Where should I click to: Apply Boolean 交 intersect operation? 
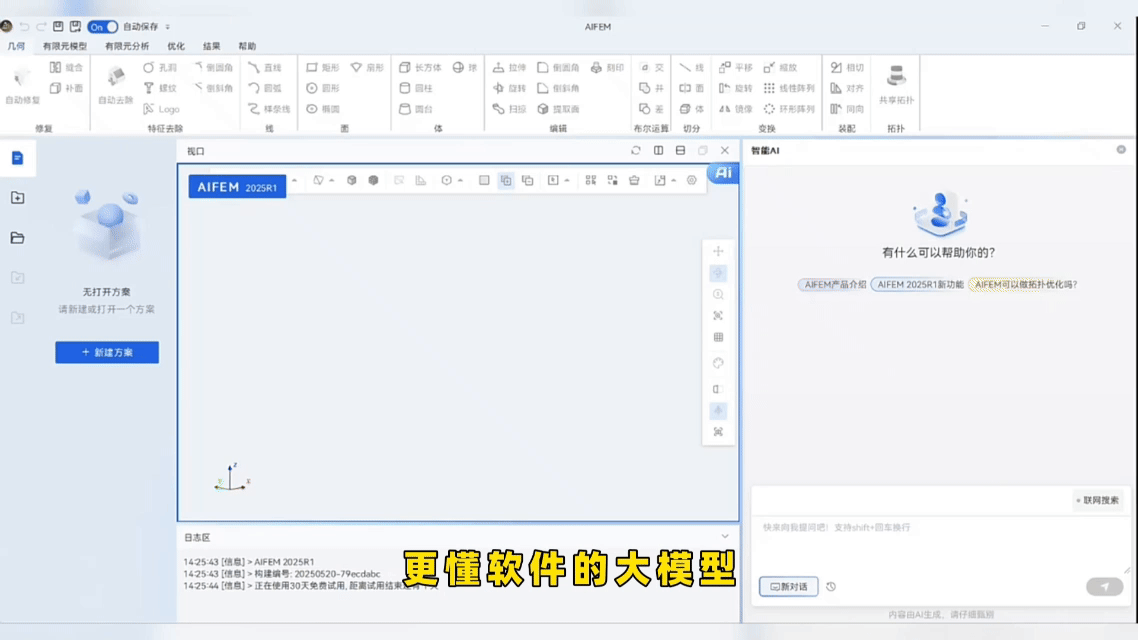(x=652, y=67)
